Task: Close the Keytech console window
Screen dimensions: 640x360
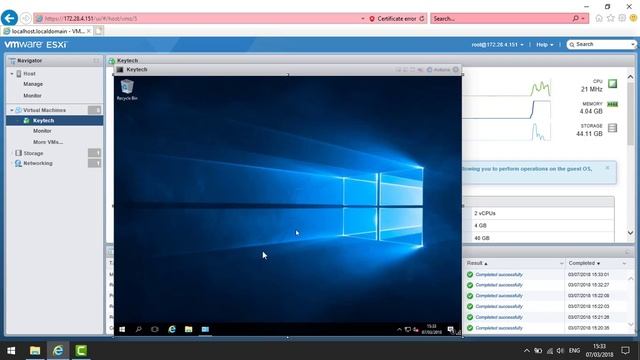Action: point(456,70)
